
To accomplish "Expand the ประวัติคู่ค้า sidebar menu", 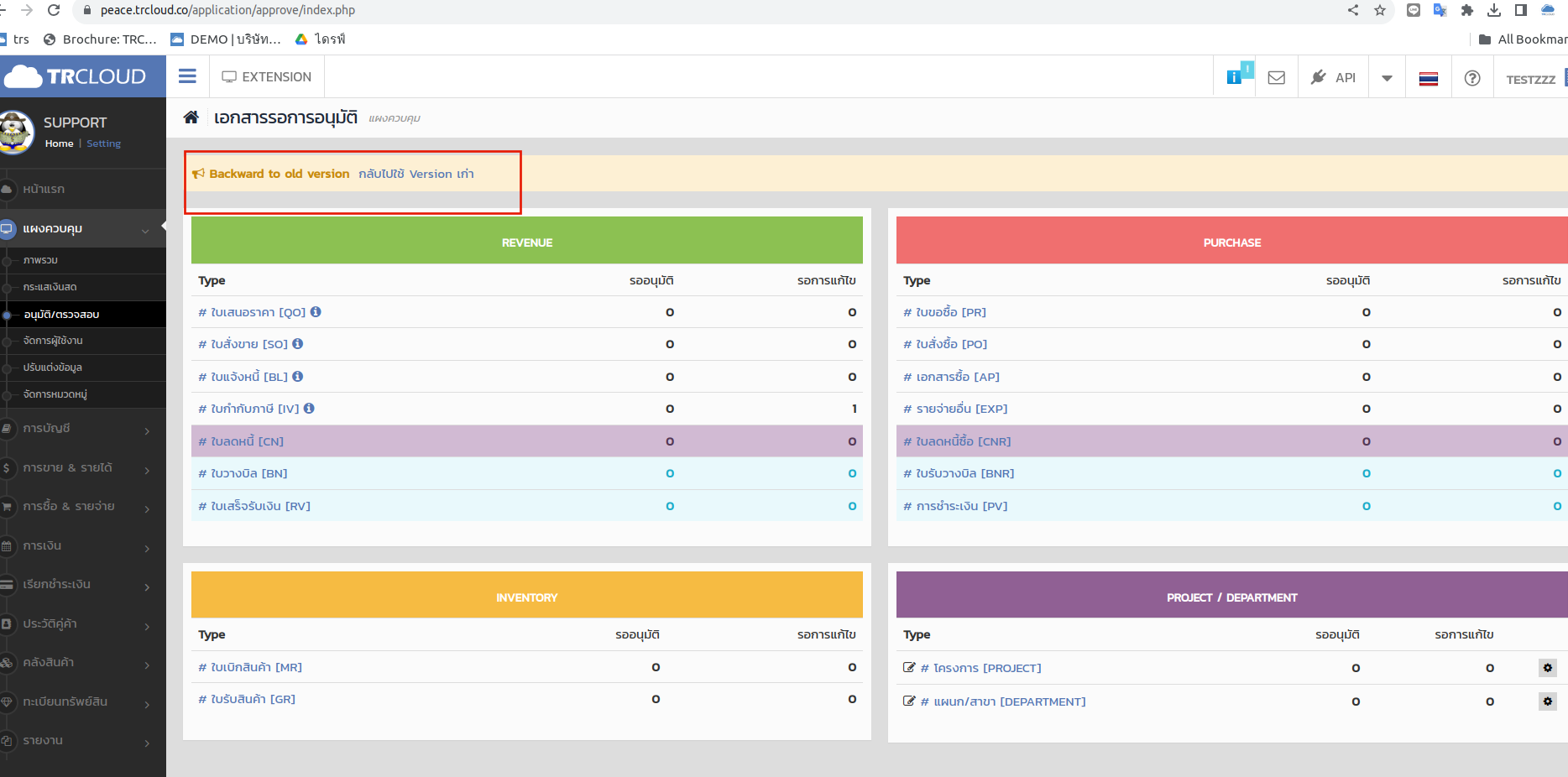I will [83, 623].
